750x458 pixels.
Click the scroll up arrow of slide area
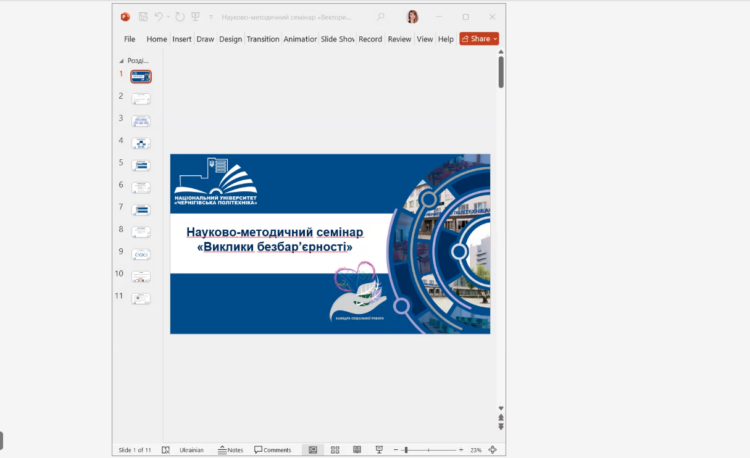tap(501, 52)
